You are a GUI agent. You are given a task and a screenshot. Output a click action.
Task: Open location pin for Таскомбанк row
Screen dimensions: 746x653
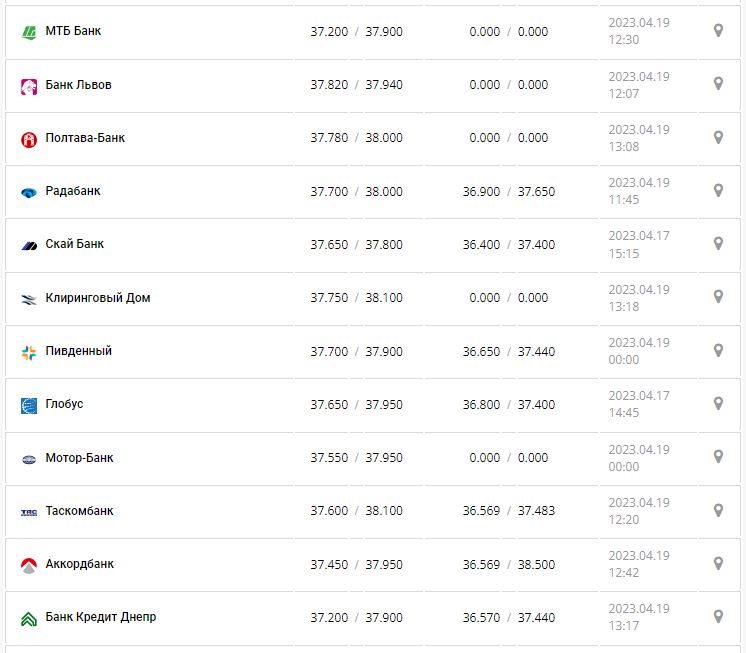click(x=718, y=511)
